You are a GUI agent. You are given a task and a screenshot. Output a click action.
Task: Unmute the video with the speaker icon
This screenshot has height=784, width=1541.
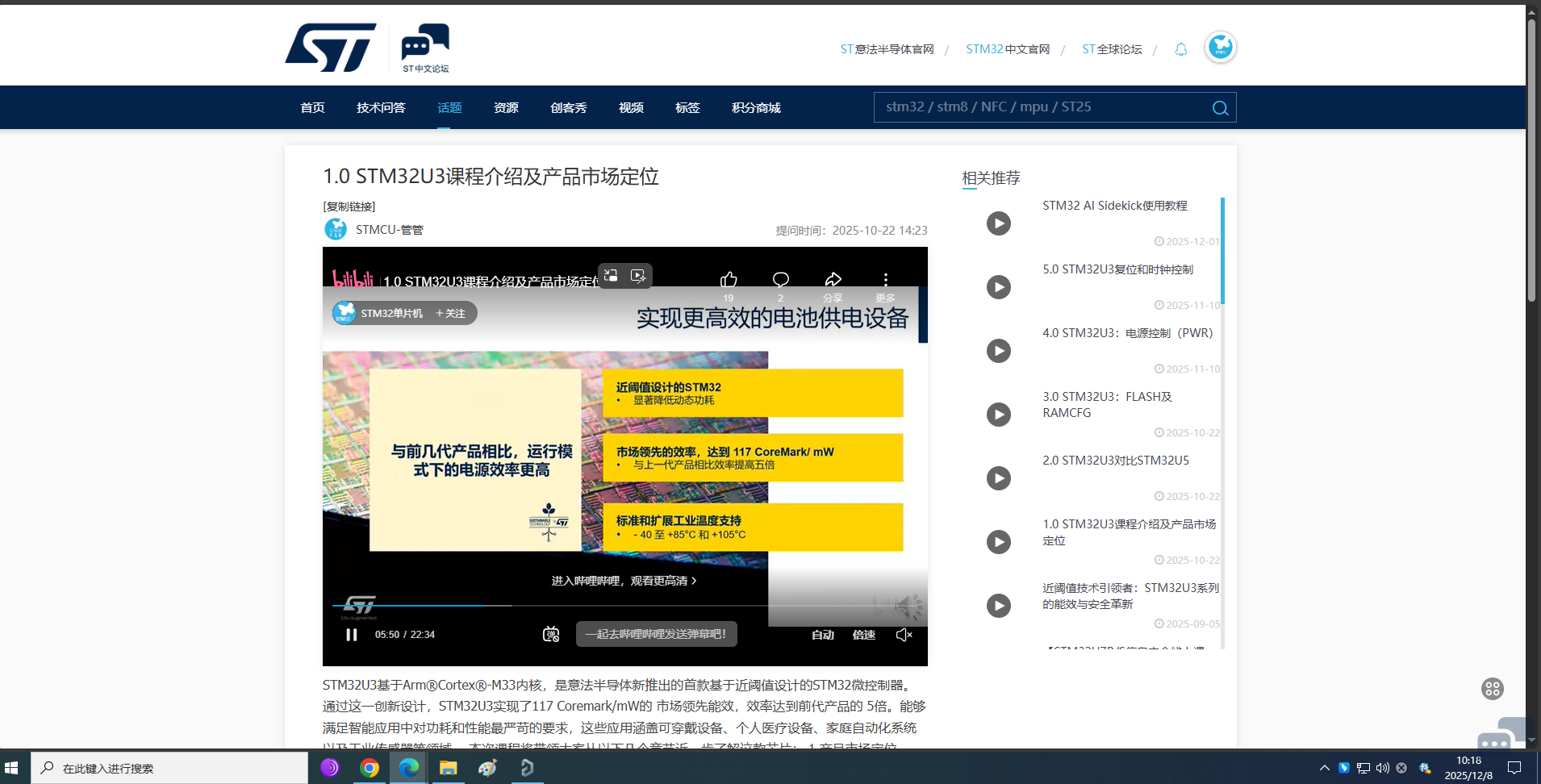(x=904, y=635)
